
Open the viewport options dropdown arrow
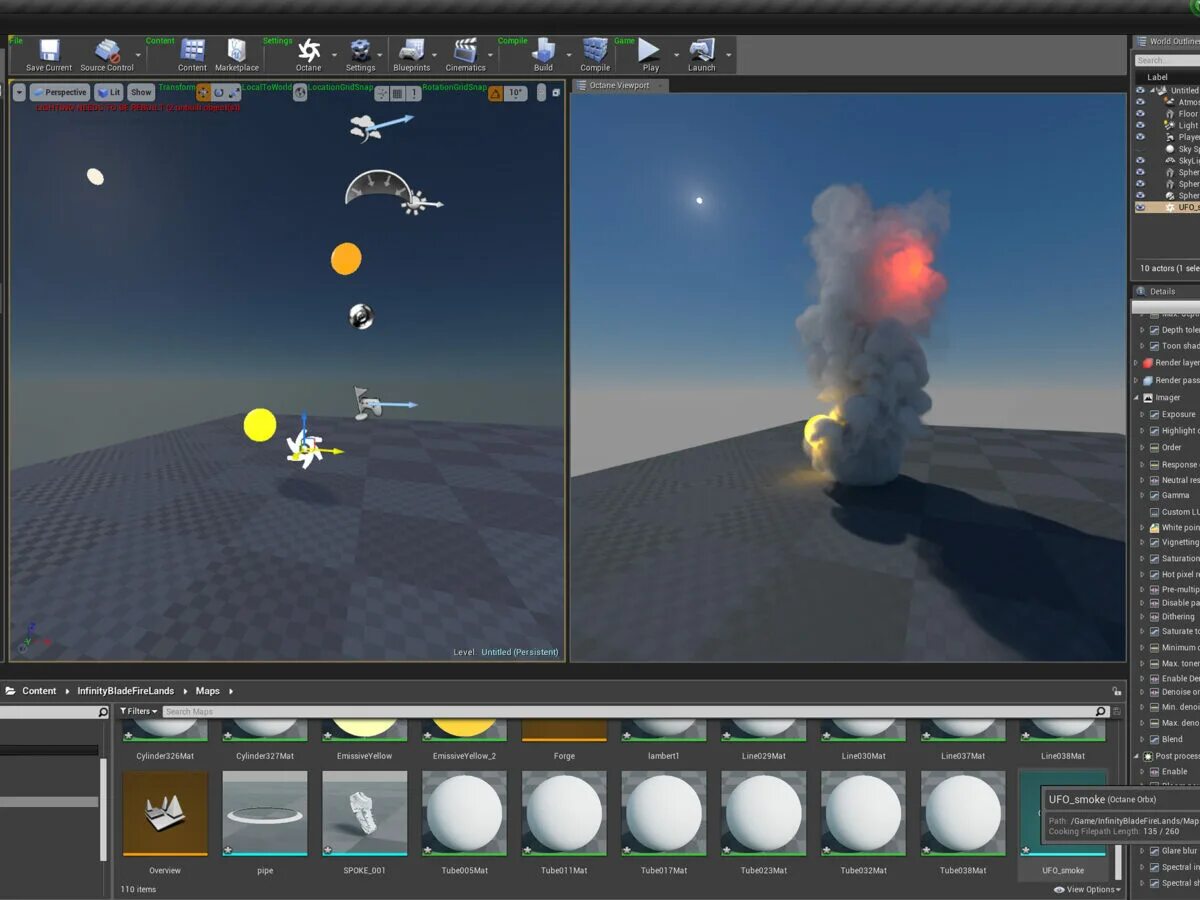(x=19, y=92)
